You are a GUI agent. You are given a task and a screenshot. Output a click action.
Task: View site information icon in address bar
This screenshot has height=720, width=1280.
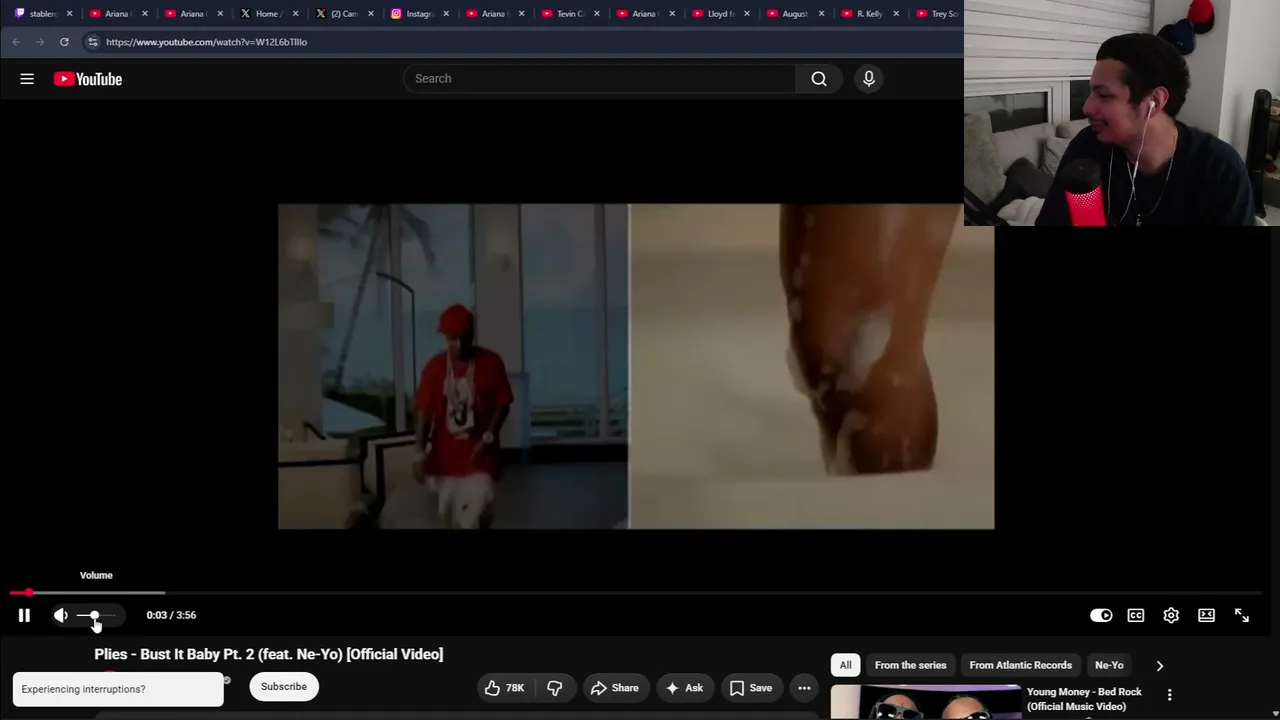coord(92,42)
